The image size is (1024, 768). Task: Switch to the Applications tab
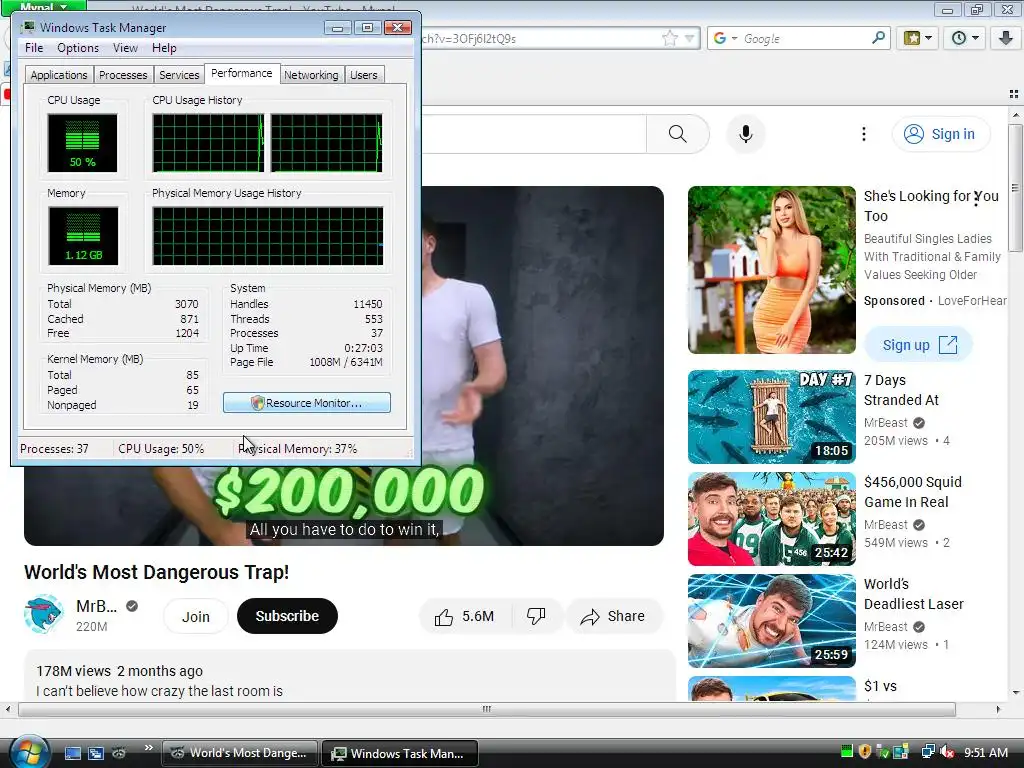point(59,75)
